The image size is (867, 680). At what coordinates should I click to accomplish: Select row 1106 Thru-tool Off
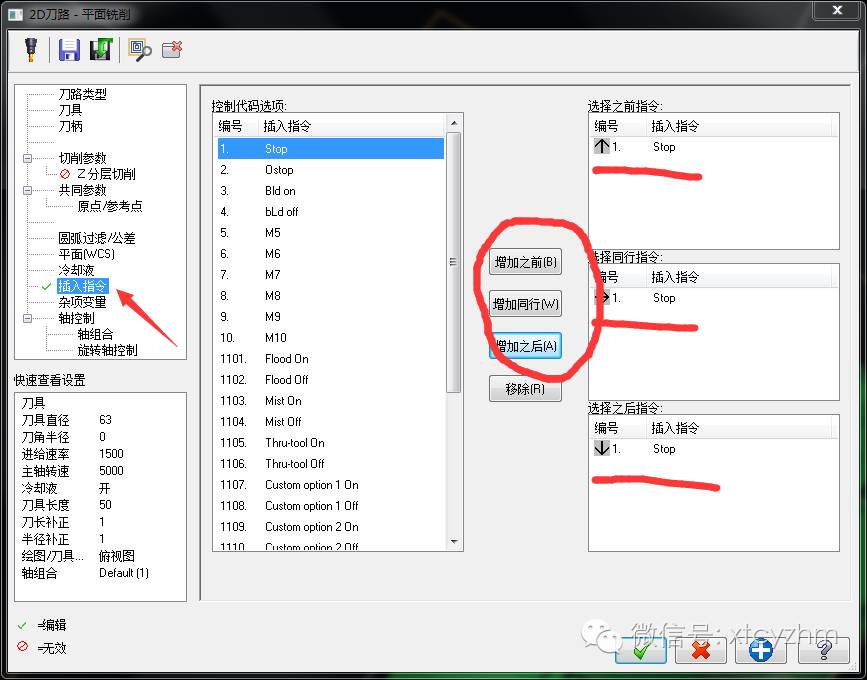[331, 464]
